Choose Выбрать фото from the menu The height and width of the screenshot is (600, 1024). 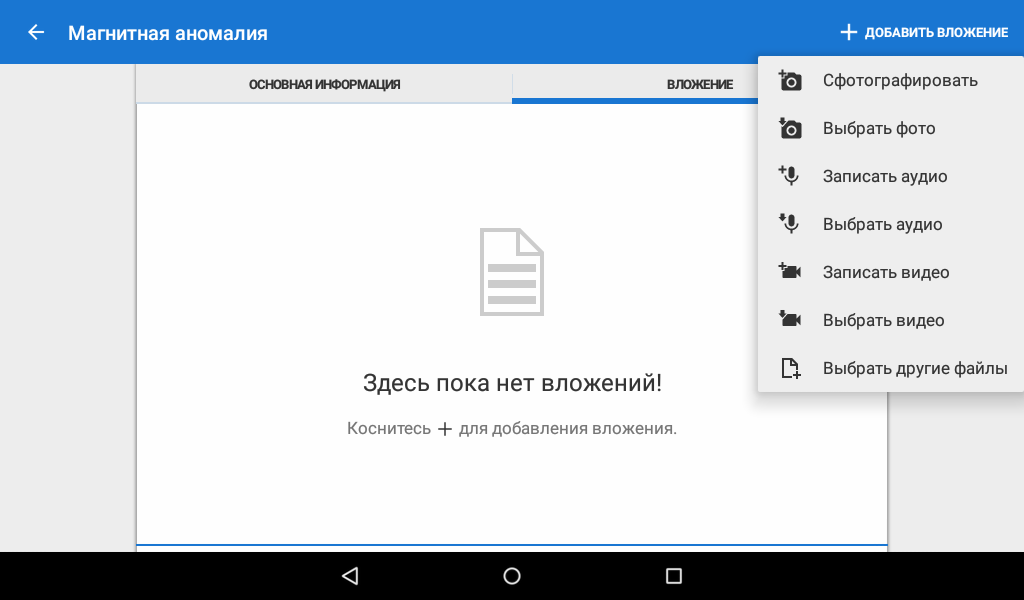click(x=879, y=129)
